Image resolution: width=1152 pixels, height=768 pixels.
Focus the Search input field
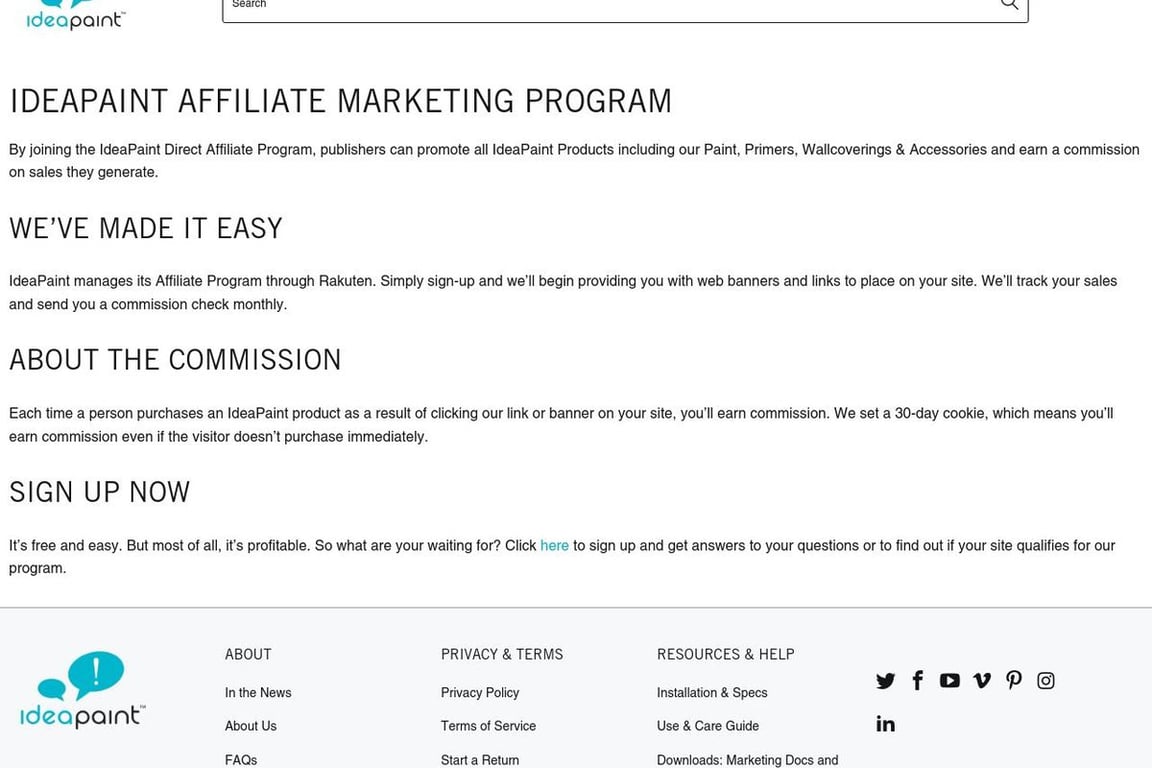(x=600, y=6)
